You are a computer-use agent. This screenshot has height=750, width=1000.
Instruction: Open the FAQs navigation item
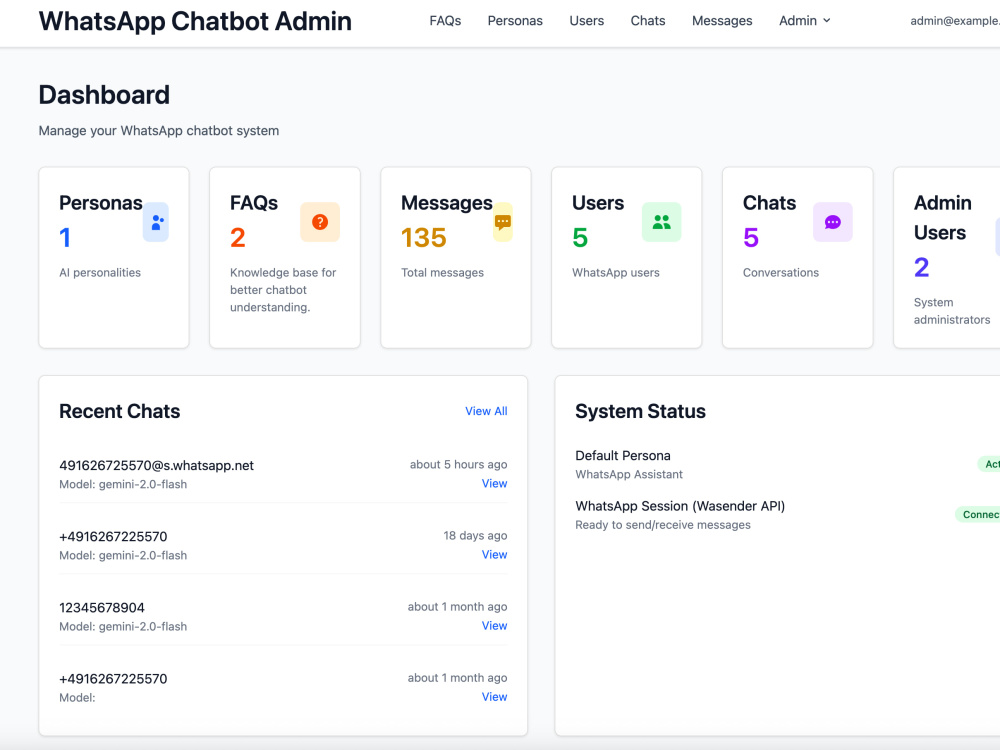point(445,20)
